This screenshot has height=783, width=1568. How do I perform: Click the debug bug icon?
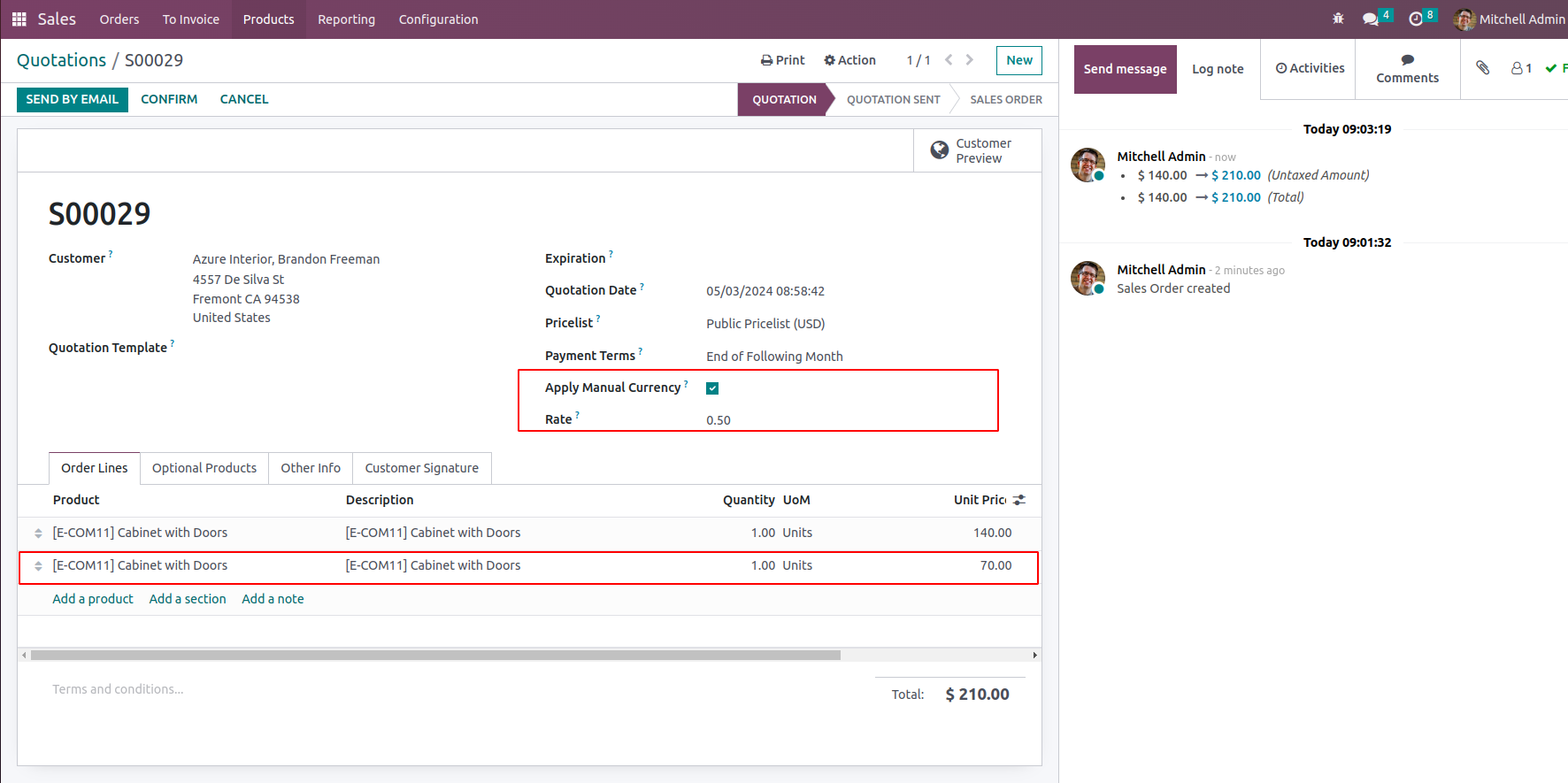tap(1338, 19)
